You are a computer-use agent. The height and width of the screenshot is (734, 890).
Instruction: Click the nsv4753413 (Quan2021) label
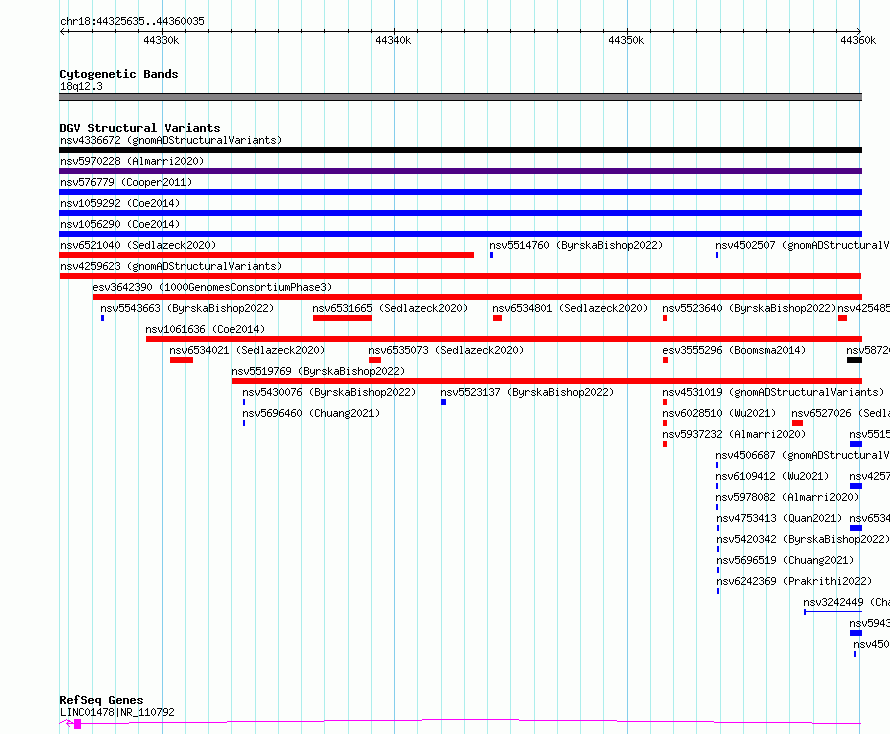click(779, 518)
